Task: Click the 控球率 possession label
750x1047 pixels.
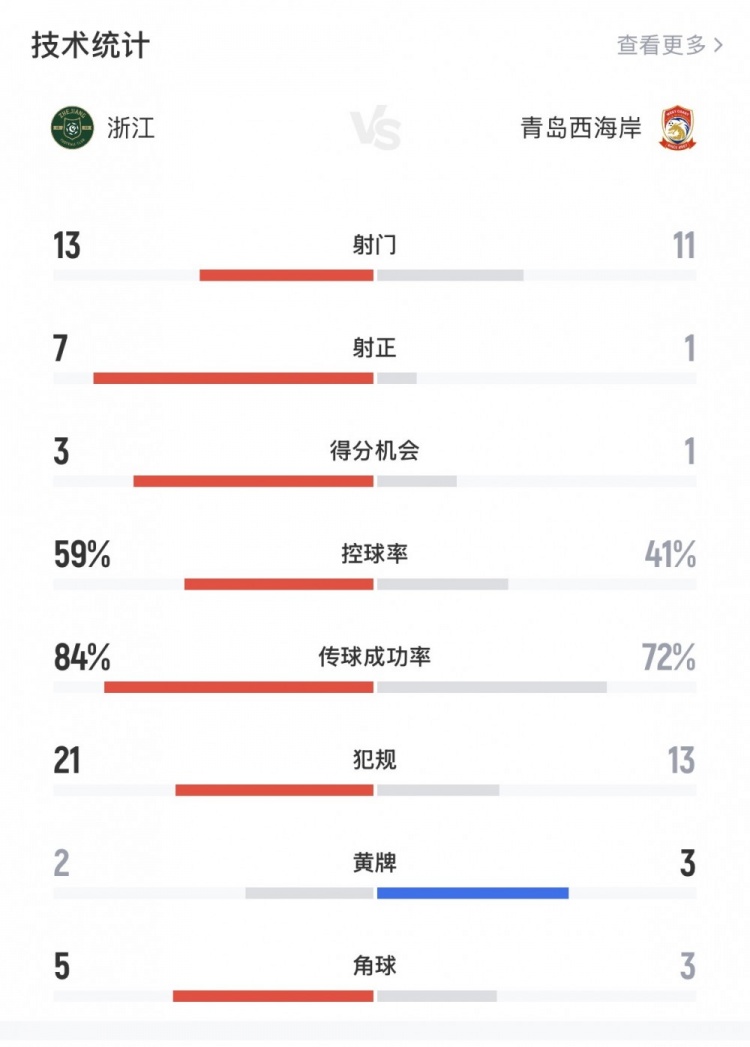Action: 374,553
